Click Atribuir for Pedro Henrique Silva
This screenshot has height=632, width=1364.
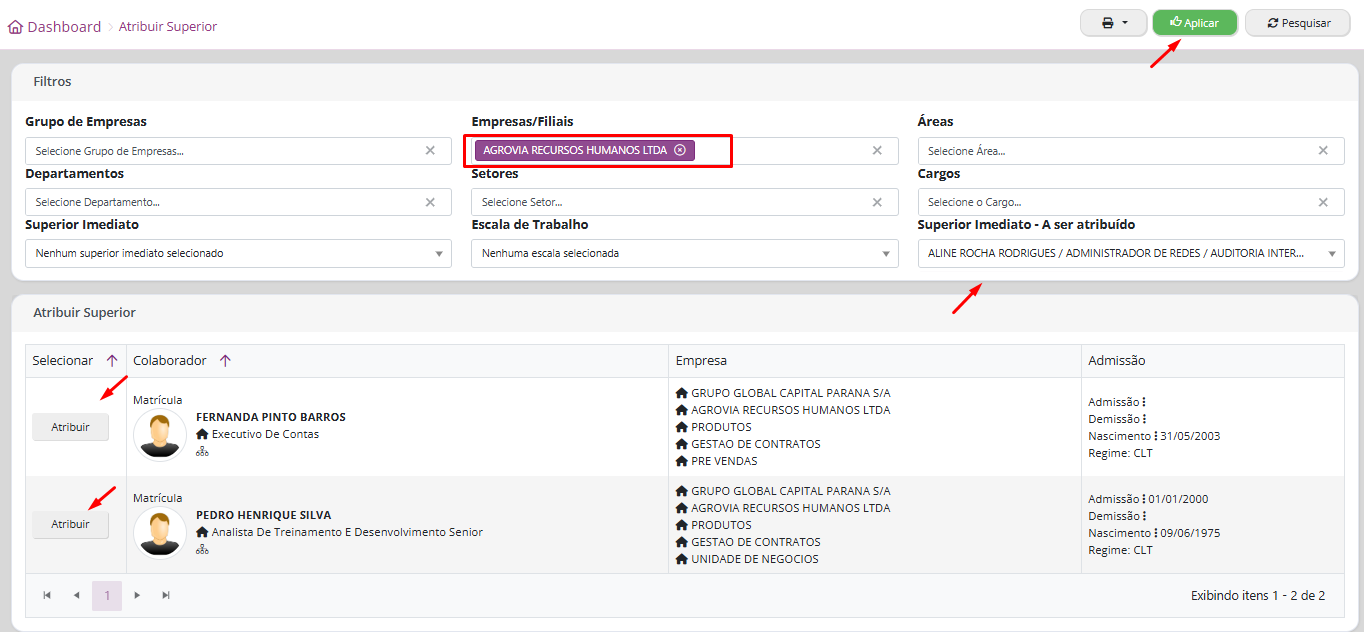70,525
